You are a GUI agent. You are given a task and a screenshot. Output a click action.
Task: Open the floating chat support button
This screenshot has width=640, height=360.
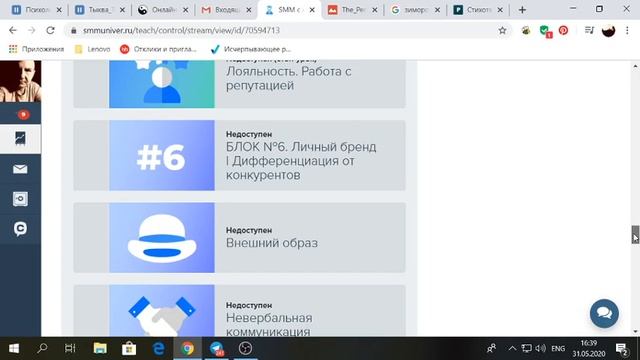click(604, 313)
